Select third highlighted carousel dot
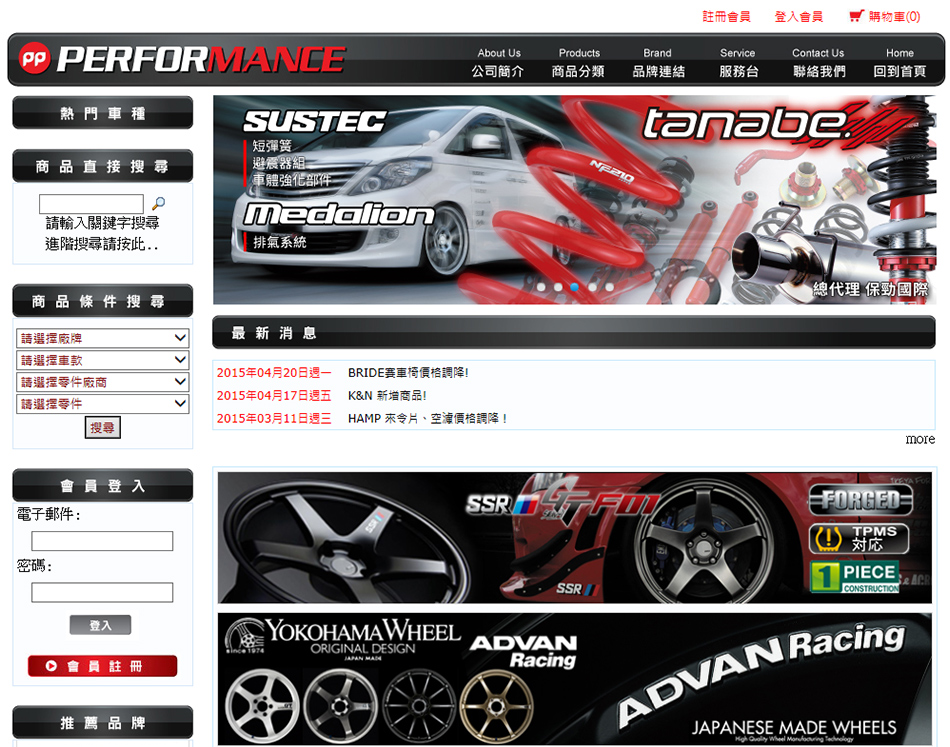Screen dimensions: 950x747 pos(575,287)
